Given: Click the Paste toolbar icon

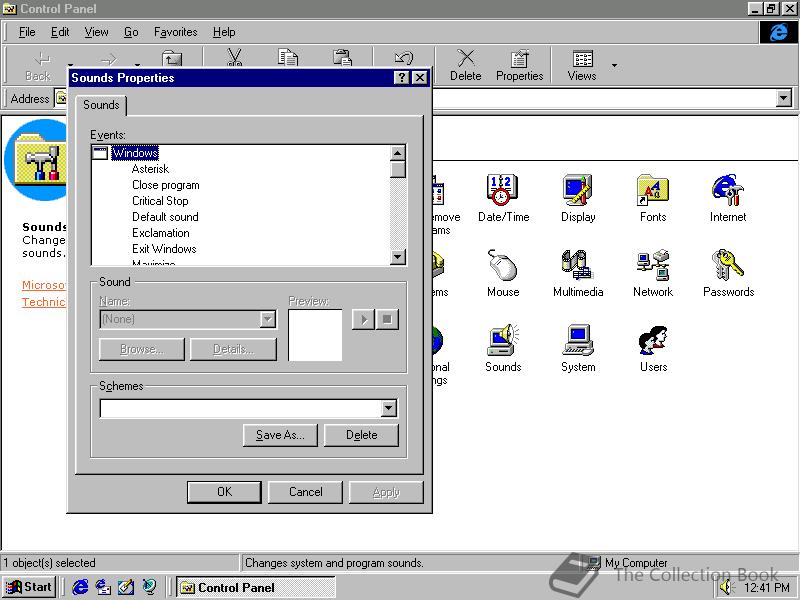Looking at the screenshot, I should [x=342, y=58].
